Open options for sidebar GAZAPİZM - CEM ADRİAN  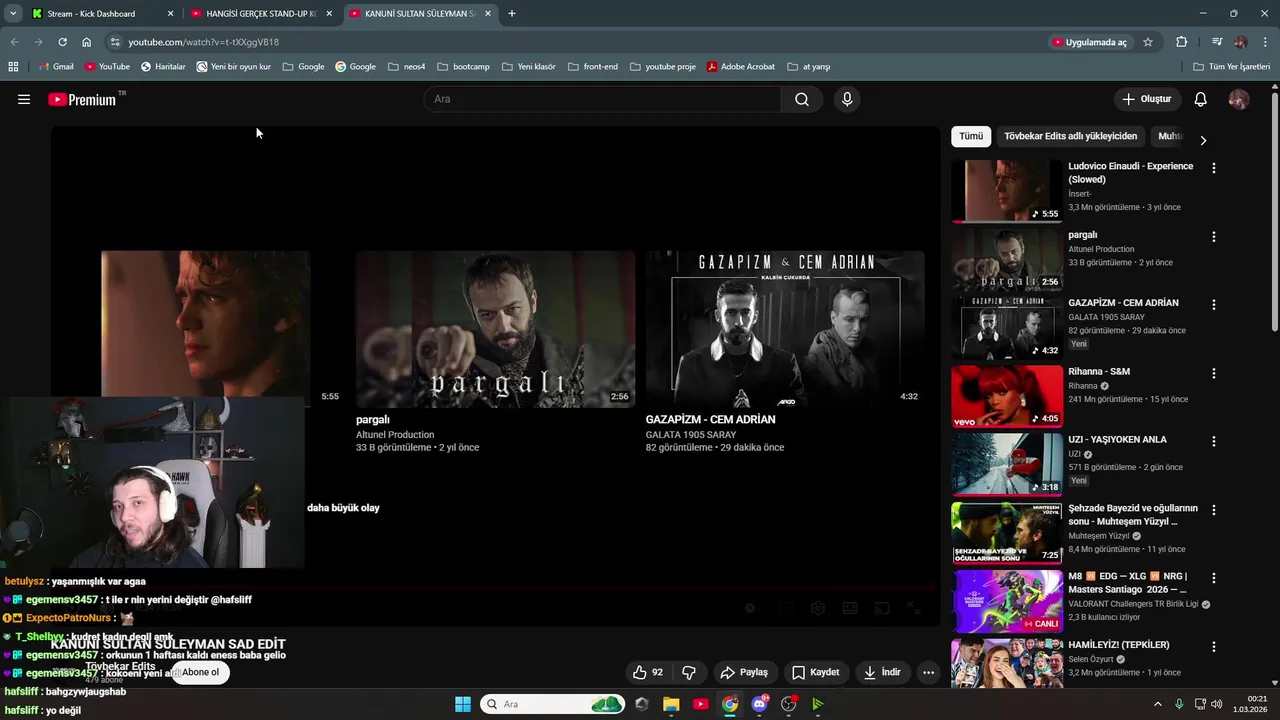[1214, 305]
